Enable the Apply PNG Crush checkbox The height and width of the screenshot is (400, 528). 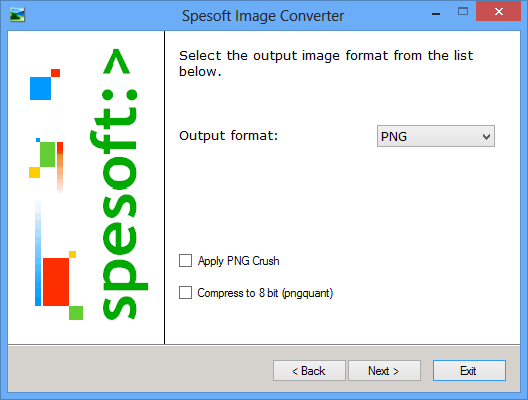point(186,261)
